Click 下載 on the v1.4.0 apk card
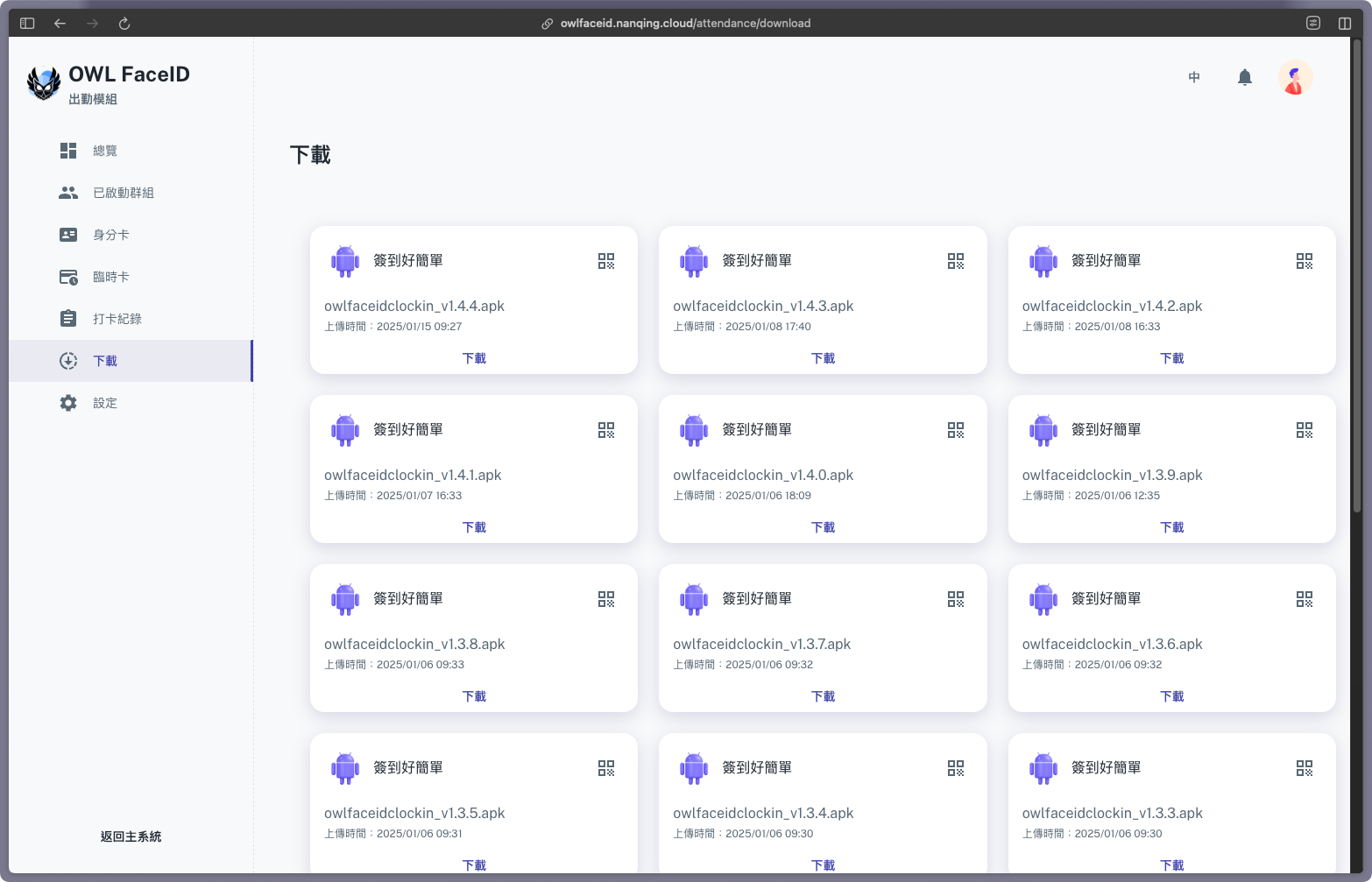This screenshot has height=882, width=1372. [823, 527]
